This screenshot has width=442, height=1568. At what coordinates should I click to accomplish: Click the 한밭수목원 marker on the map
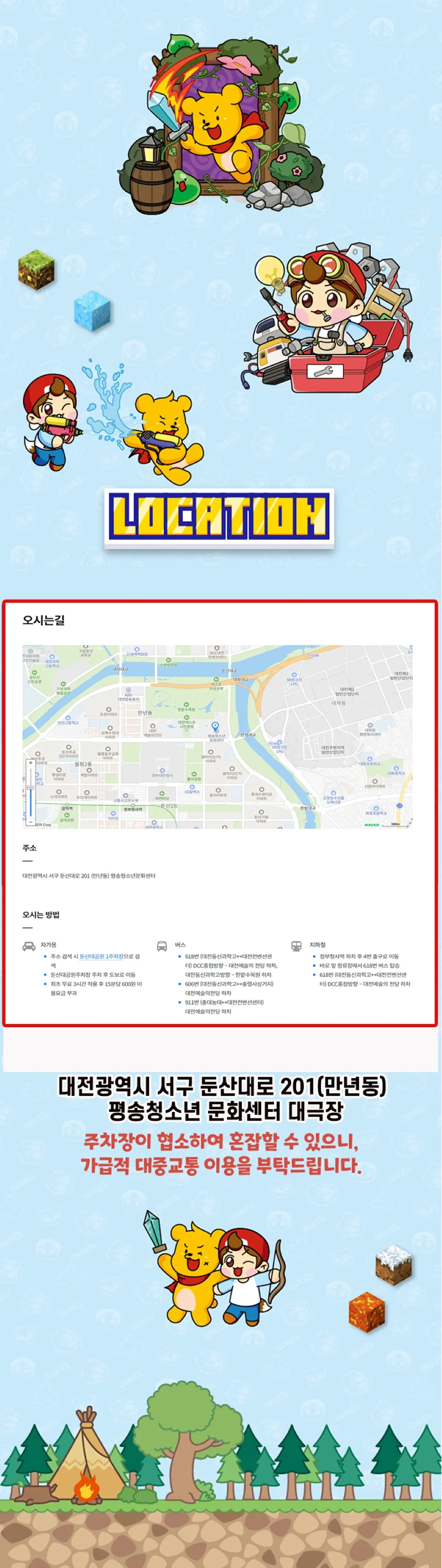[186, 707]
